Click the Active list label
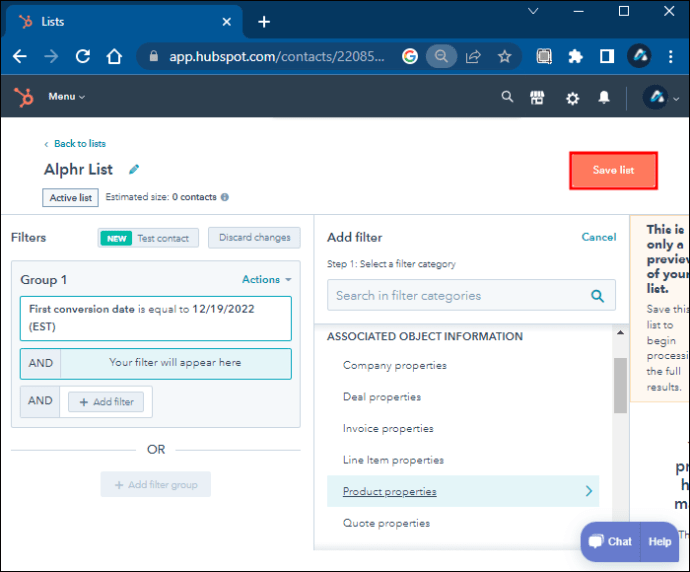Image resolution: width=690 pixels, height=572 pixels. click(70, 198)
